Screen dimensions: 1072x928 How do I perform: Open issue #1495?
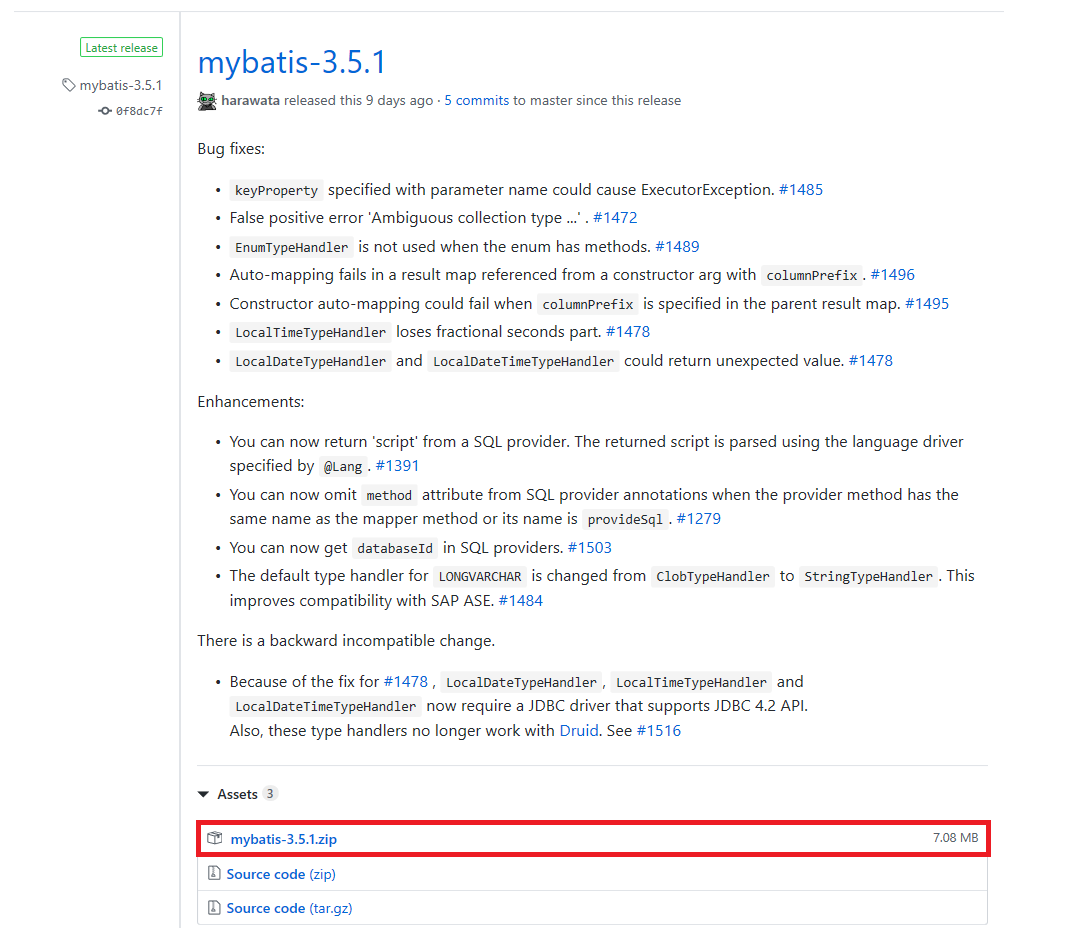(927, 304)
